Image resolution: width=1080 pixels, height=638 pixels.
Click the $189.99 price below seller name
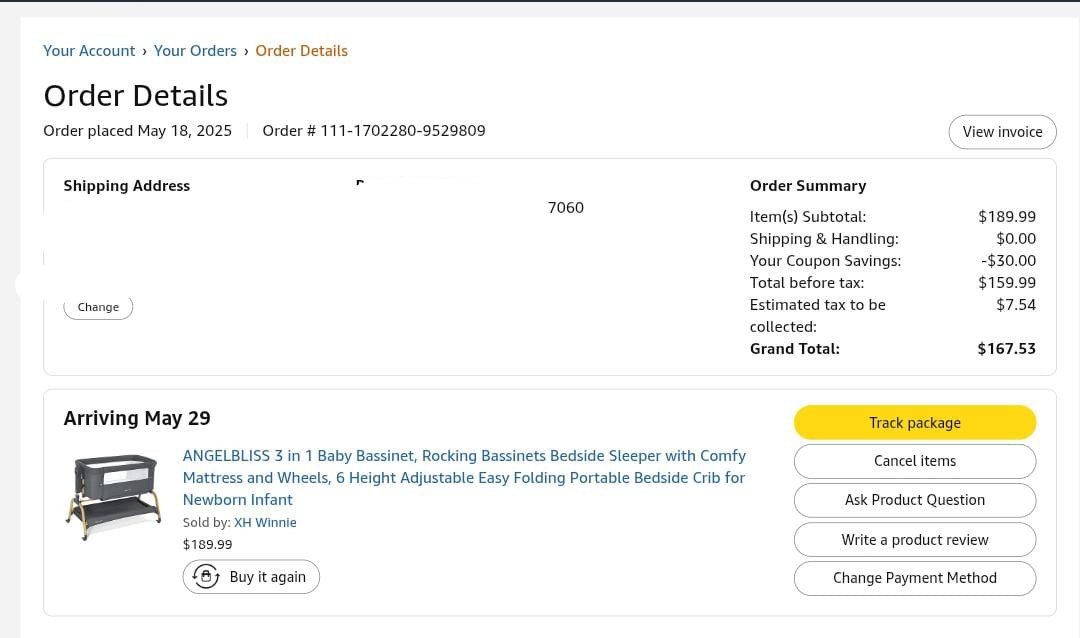point(207,545)
